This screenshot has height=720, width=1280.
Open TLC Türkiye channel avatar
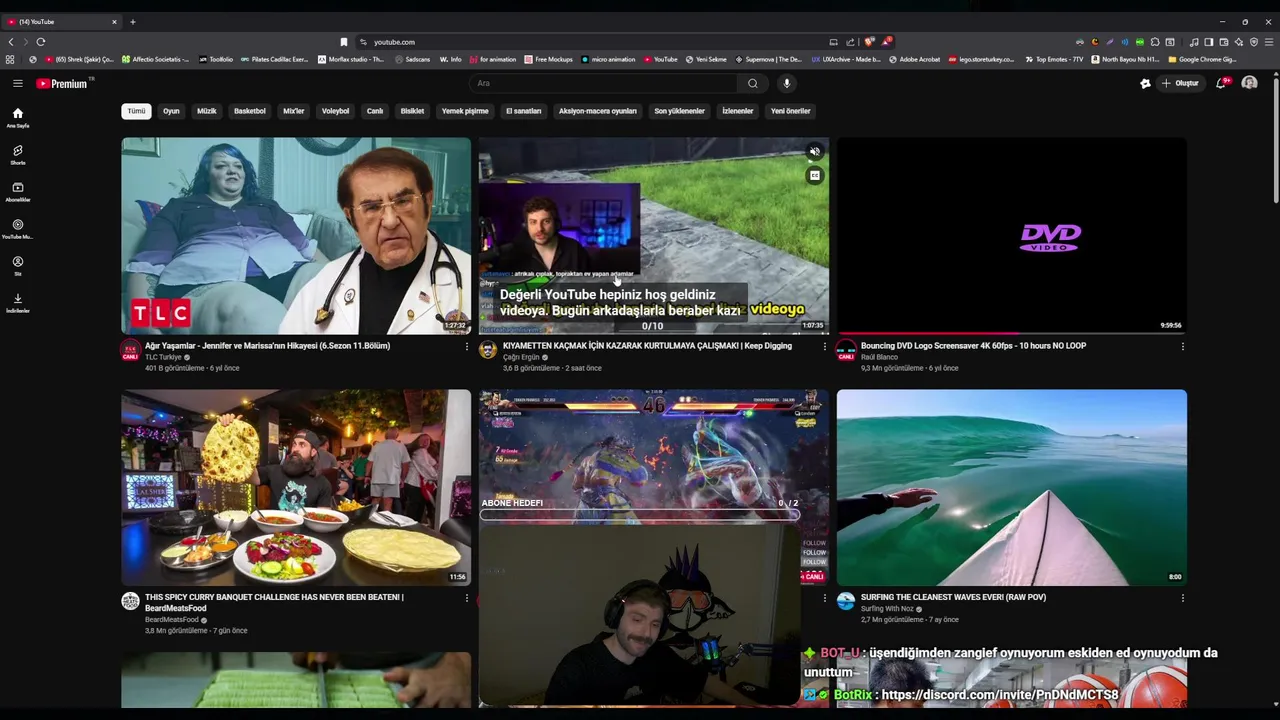point(130,350)
